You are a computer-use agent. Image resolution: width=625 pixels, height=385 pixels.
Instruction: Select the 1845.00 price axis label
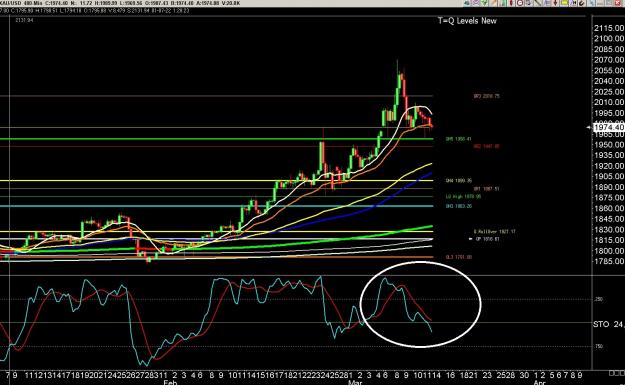609,219
